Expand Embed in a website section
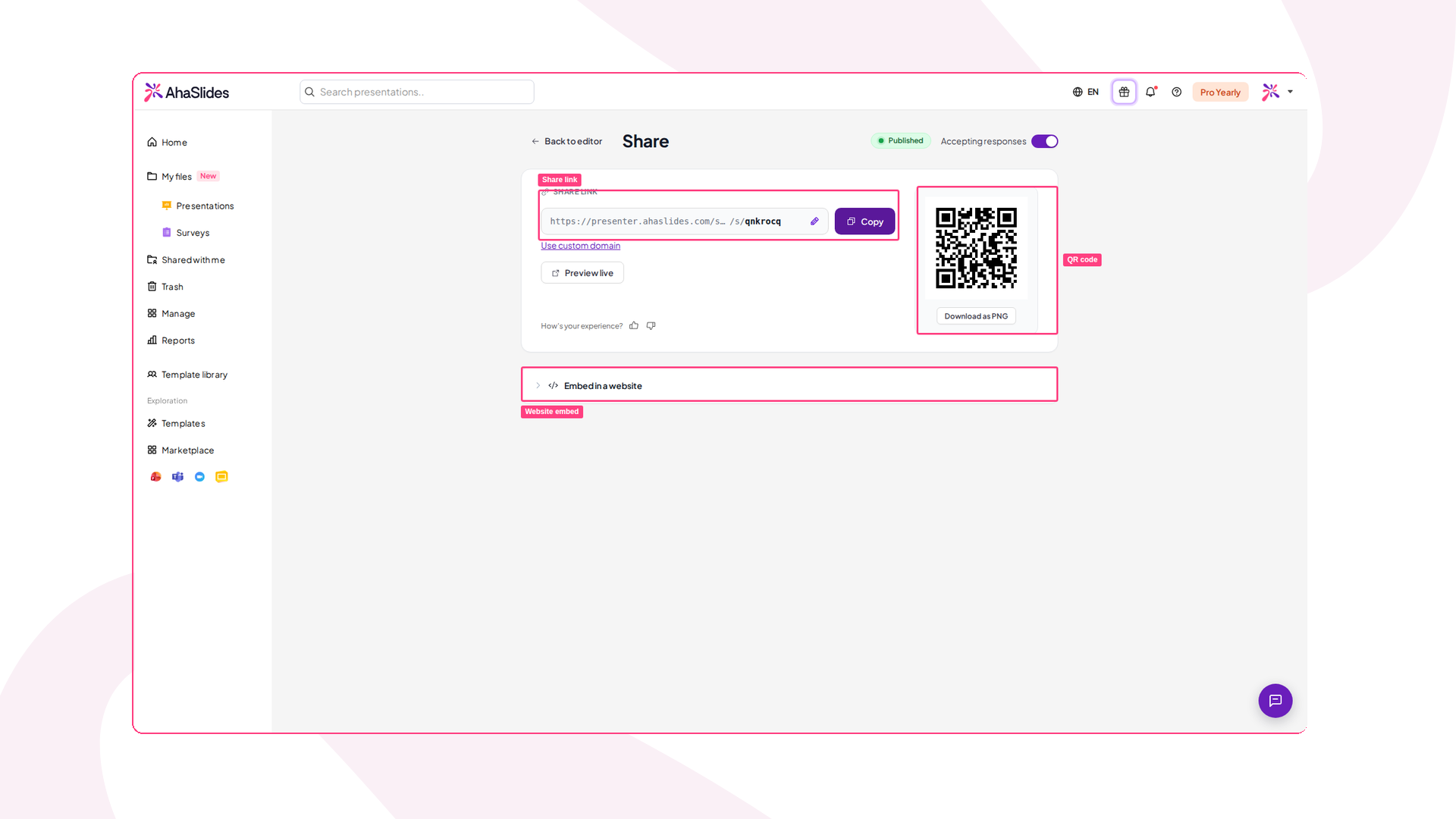 (789, 385)
